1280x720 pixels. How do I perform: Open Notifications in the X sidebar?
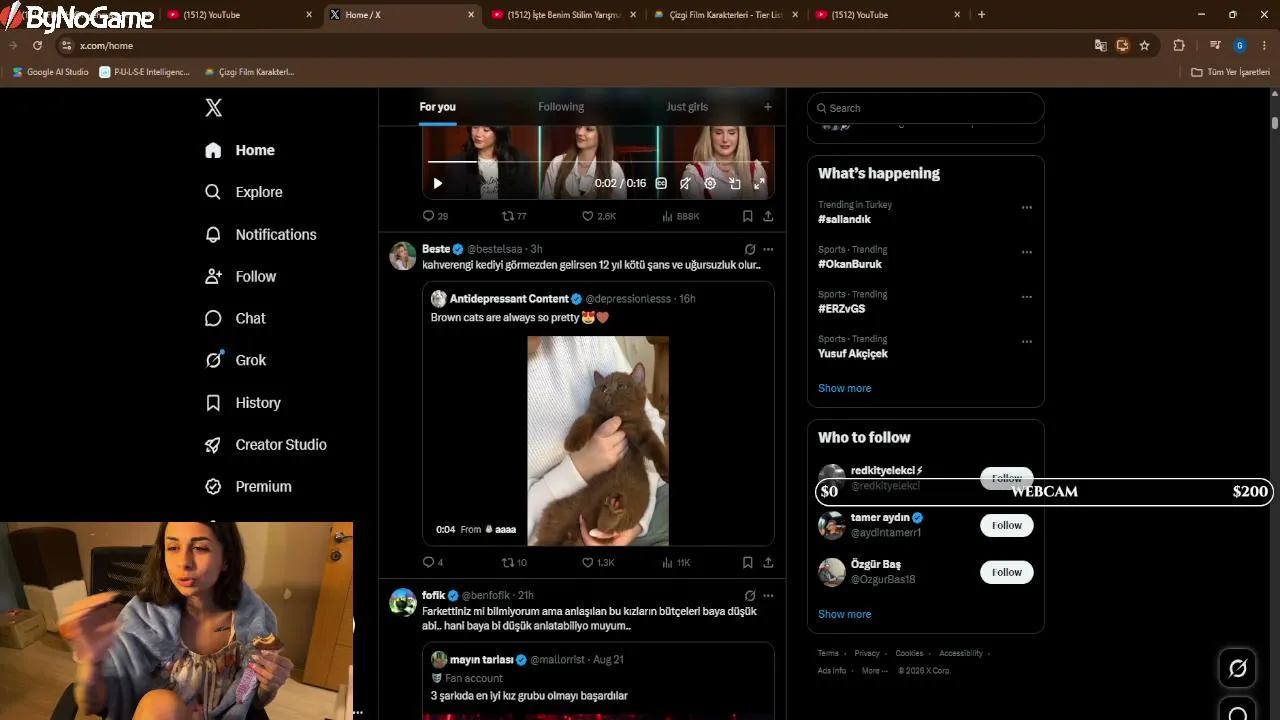[261, 234]
